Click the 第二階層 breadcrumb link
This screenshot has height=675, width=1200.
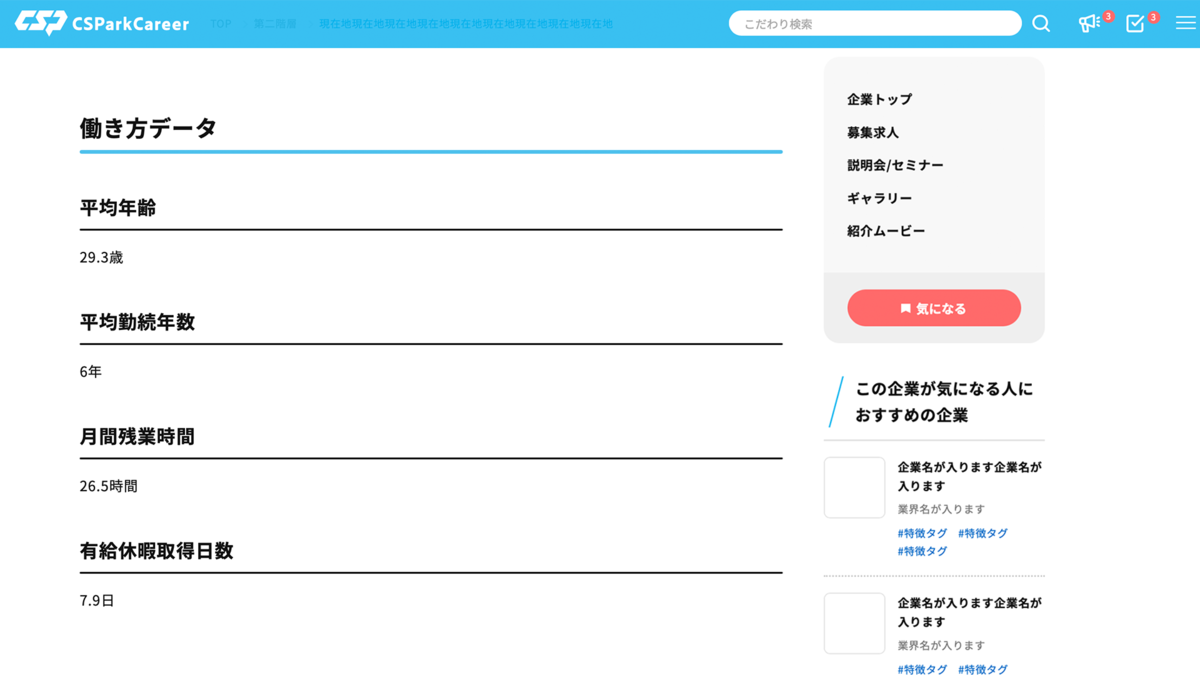tap(275, 24)
